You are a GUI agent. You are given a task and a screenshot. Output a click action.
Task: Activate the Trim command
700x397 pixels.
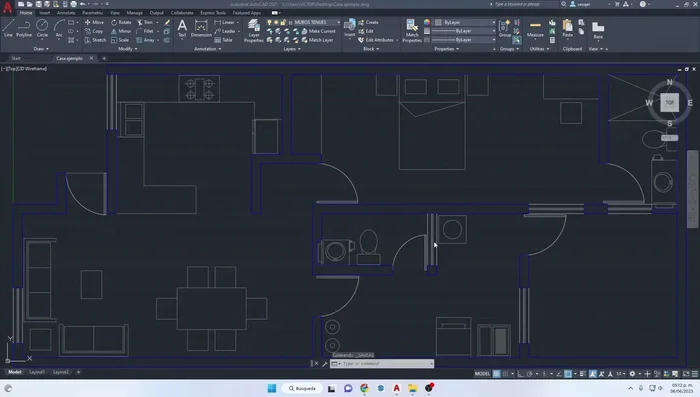(x=145, y=22)
